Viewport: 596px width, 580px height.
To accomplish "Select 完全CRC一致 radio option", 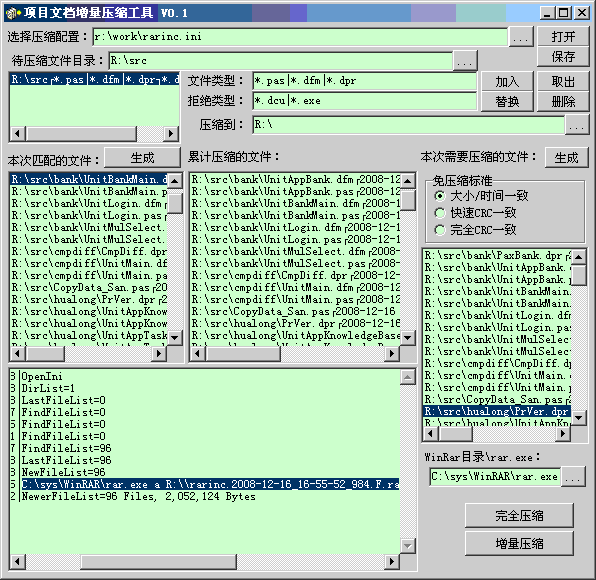I will click(x=439, y=230).
